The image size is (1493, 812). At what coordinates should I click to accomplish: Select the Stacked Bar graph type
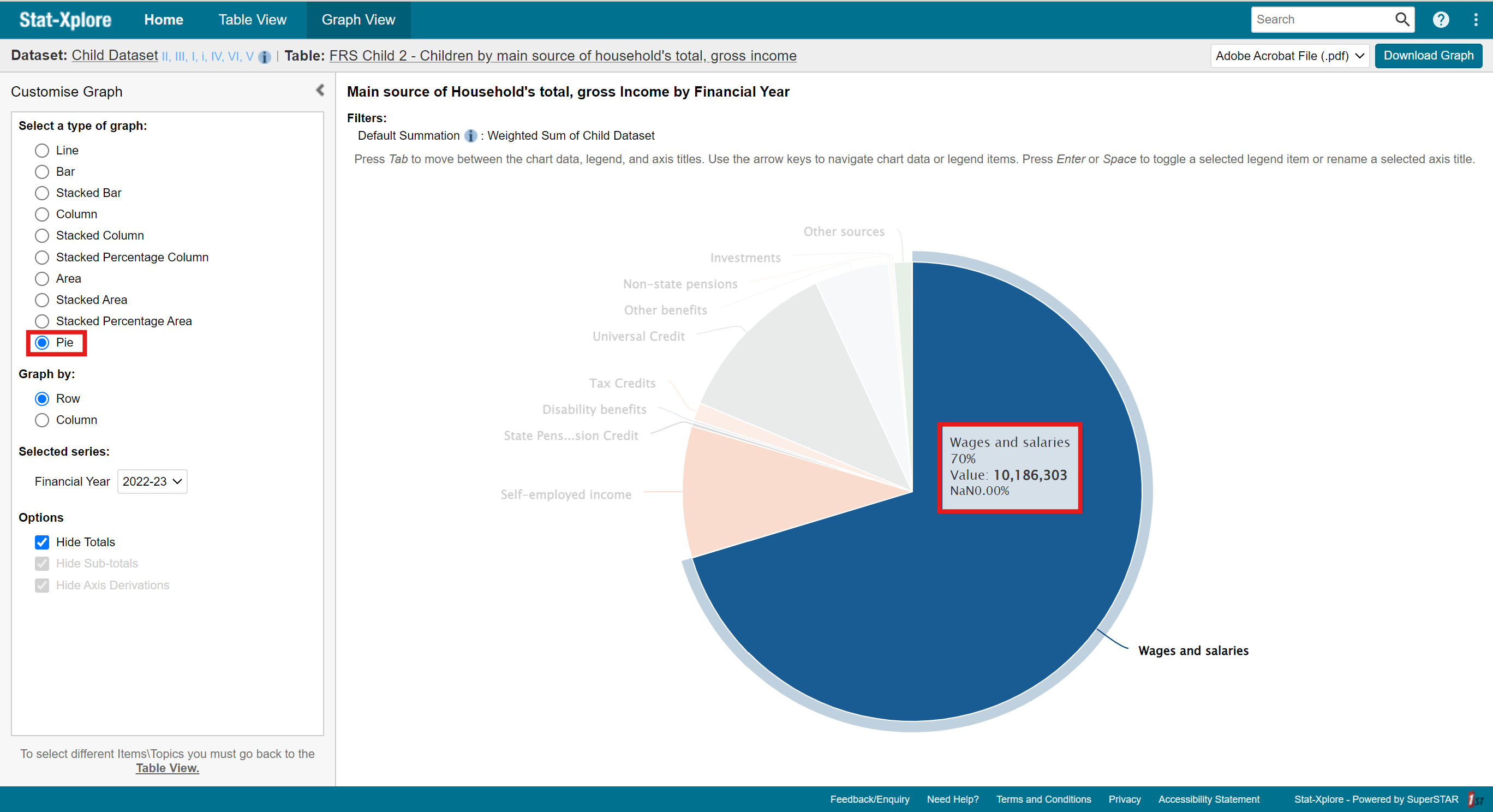point(41,193)
